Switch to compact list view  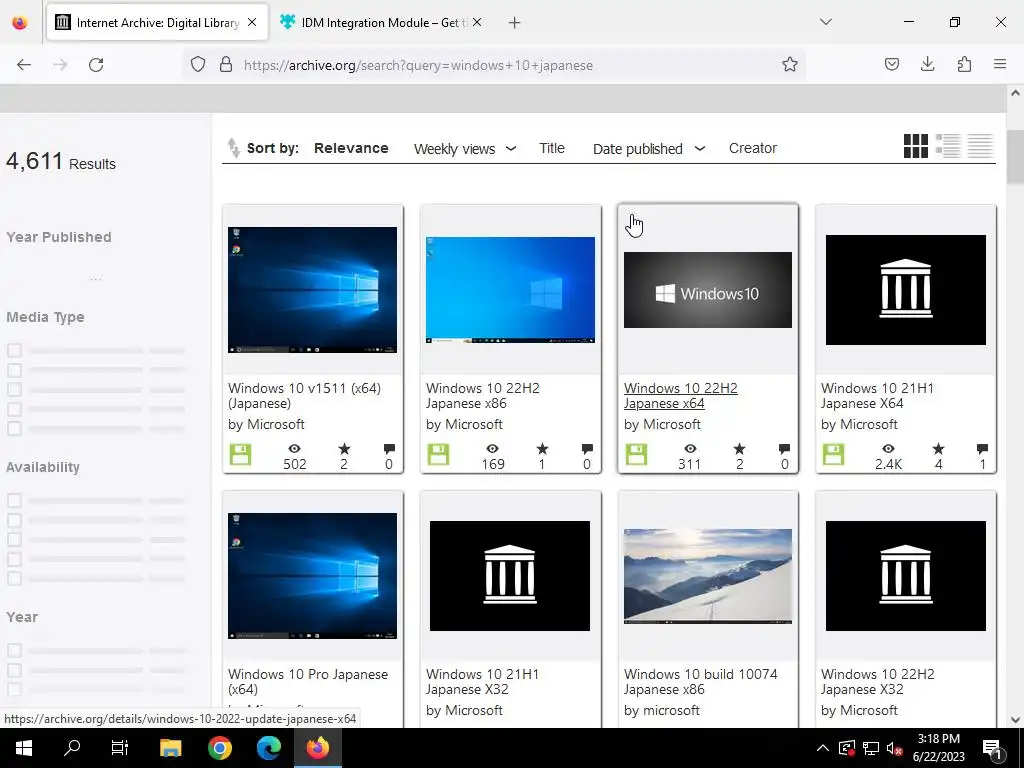pos(980,146)
